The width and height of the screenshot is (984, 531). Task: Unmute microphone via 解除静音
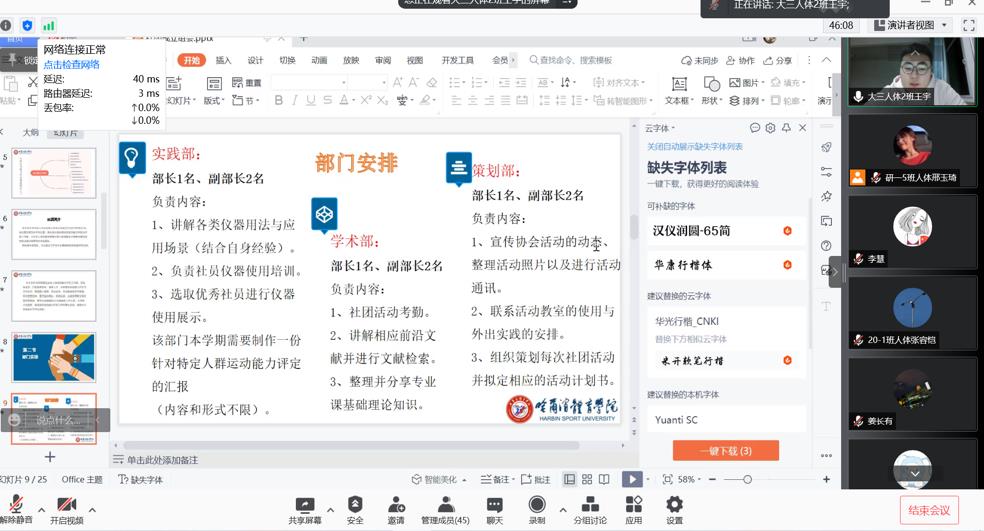pyautogui.click(x=14, y=505)
